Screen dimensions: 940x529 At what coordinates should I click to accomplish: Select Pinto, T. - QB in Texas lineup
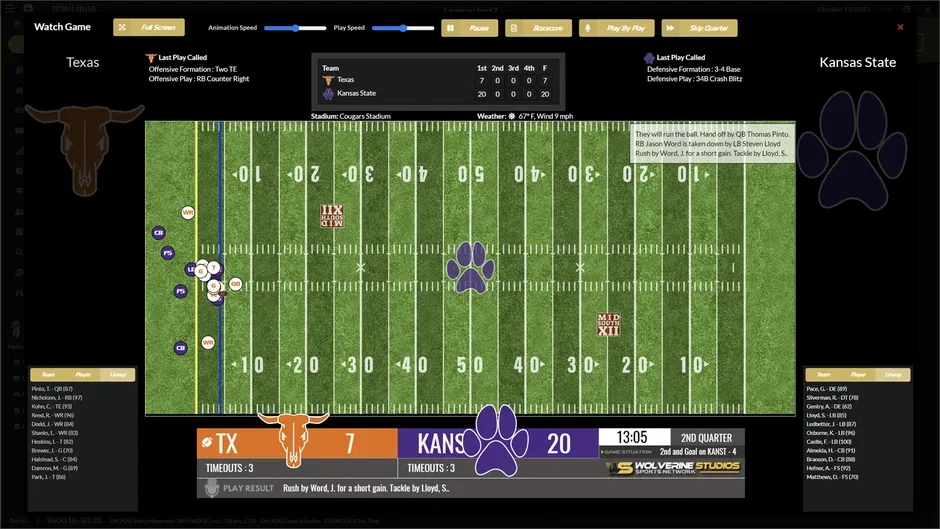52,389
